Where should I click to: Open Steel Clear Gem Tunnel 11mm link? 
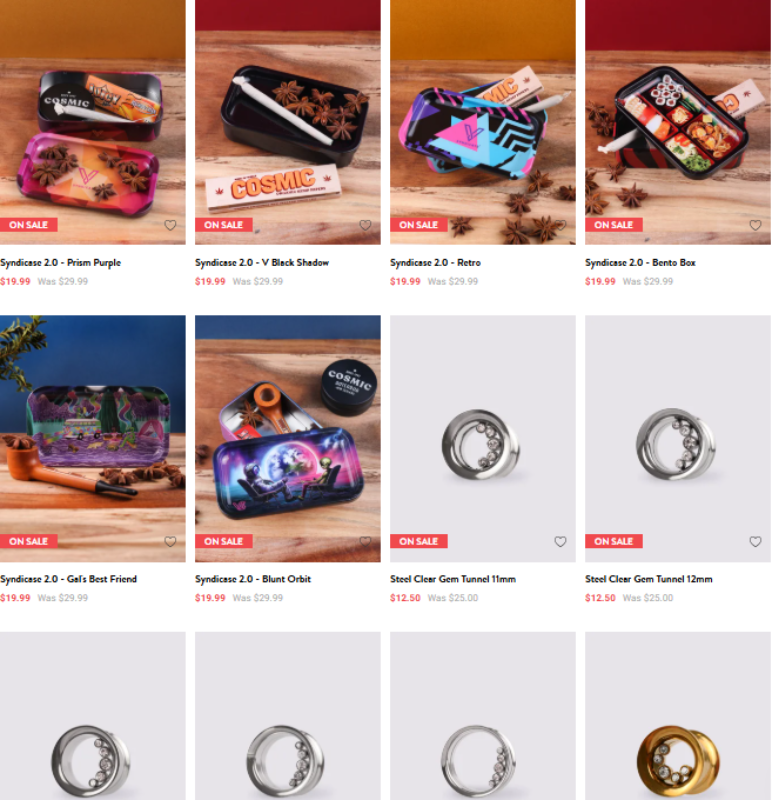tap(453, 579)
